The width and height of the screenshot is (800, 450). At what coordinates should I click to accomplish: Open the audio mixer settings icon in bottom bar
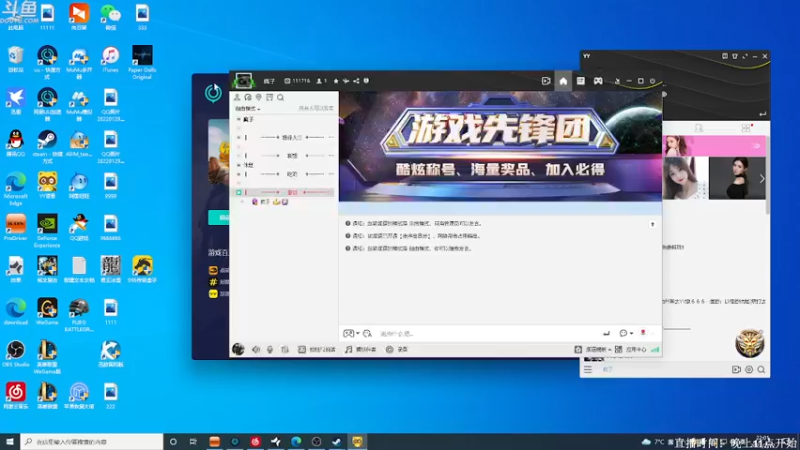tap(285, 349)
